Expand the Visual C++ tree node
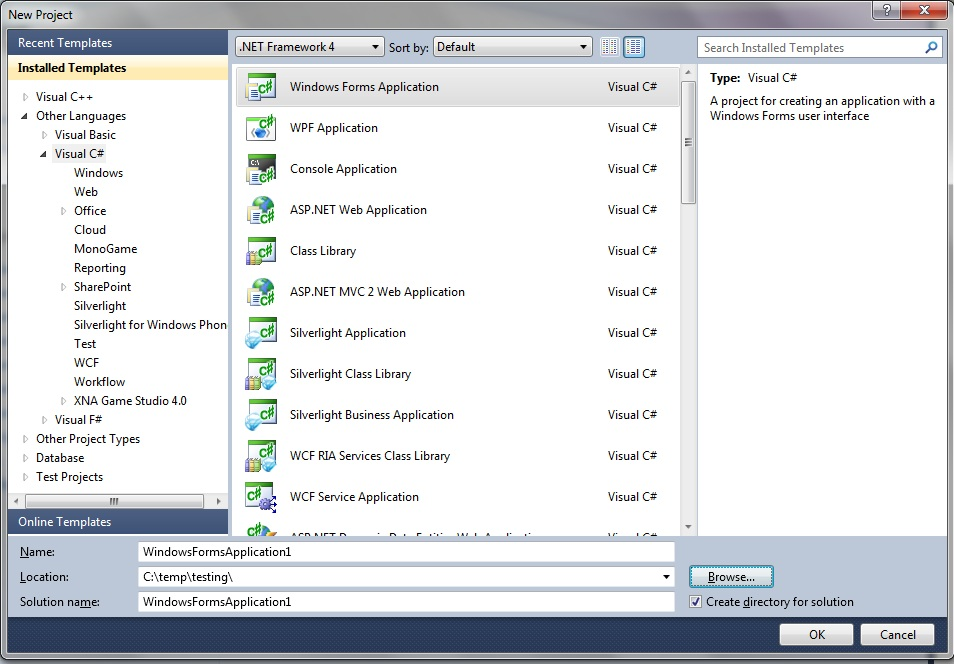Image resolution: width=954 pixels, height=664 pixels. click(26, 97)
